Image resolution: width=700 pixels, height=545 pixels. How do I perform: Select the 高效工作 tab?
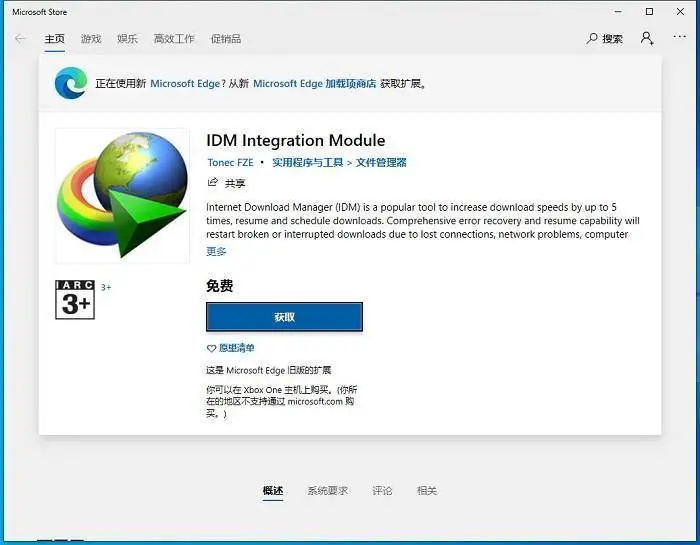pos(174,39)
